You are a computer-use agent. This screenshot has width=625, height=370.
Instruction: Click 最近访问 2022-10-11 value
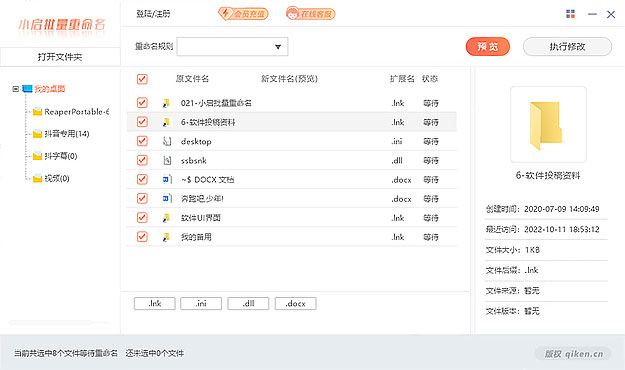point(562,229)
